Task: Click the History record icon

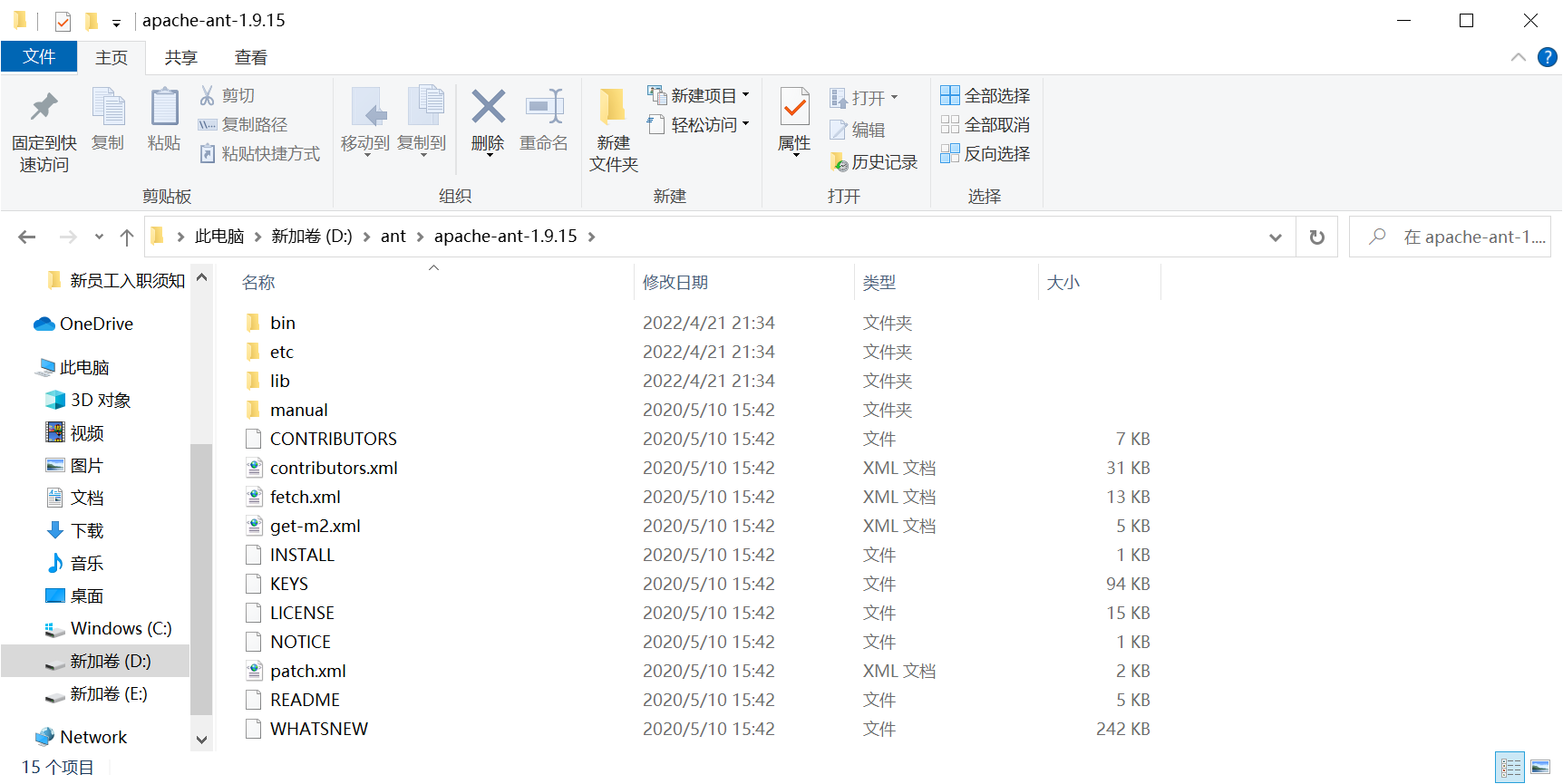Action: click(x=839, y=162)
